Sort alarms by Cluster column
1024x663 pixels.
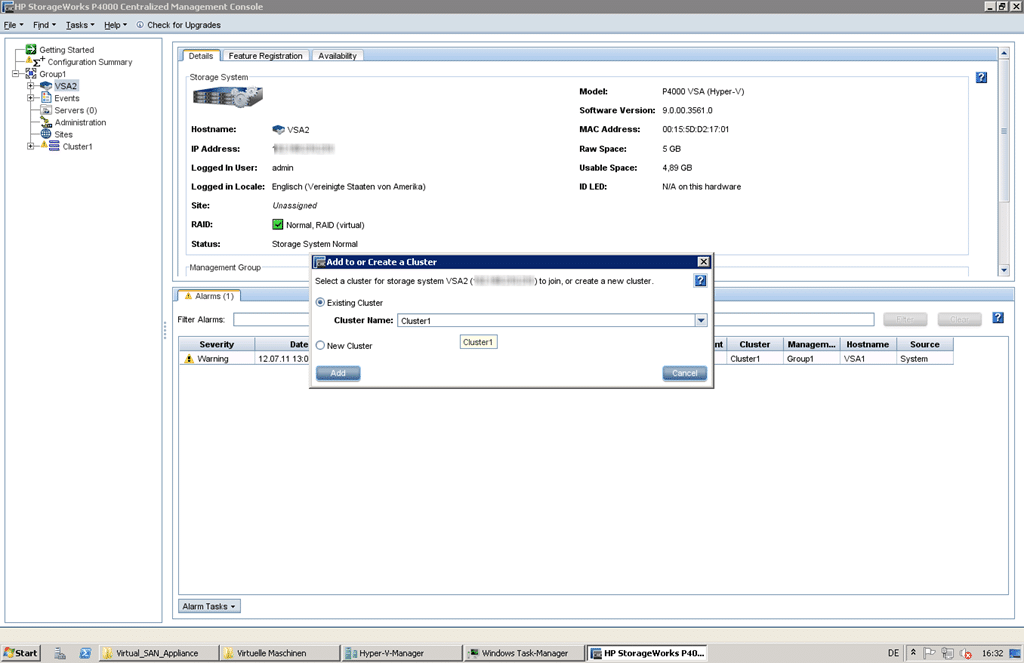pos(754,344)
